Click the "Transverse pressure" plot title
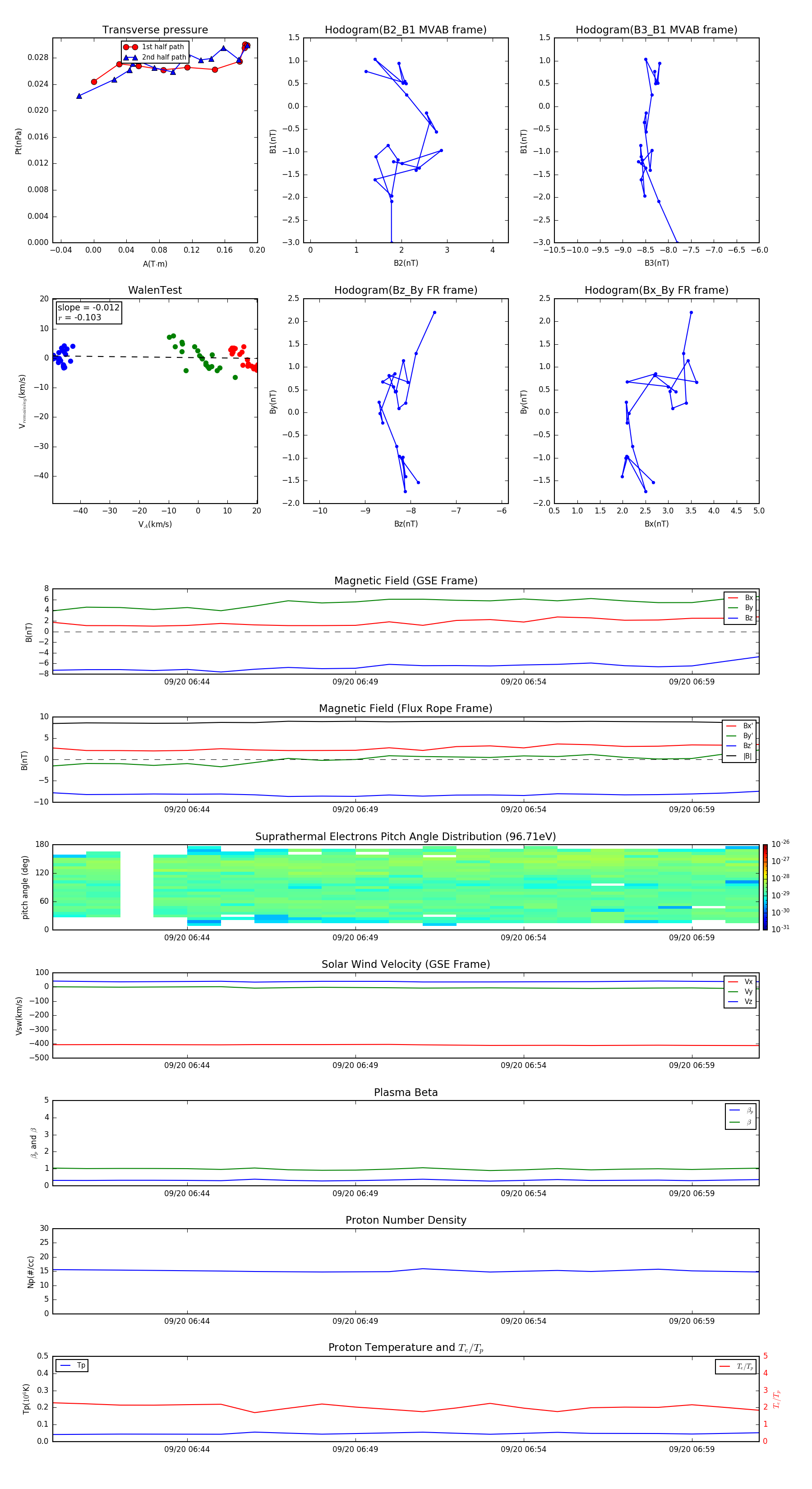The width and height of the screenshot is (812, 1489). (x=155, y=30)
